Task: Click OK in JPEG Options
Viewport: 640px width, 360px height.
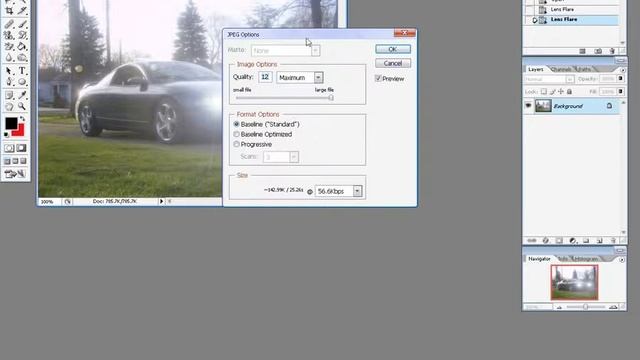Action: [393, 49]
